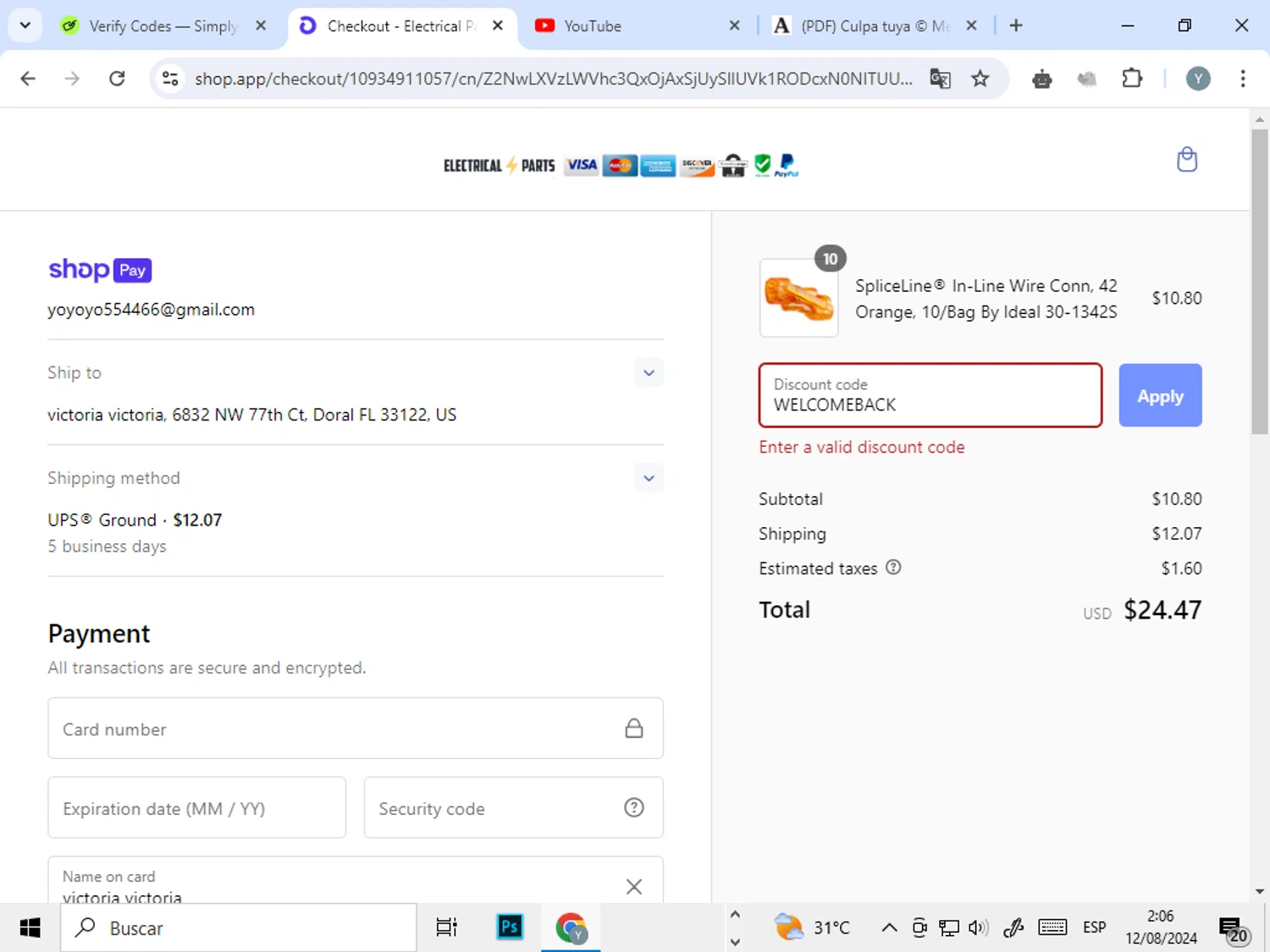Open the touch keyboard tray icon
Viewport: 1270px width, 952px height.
click(x=1052, y=927)
